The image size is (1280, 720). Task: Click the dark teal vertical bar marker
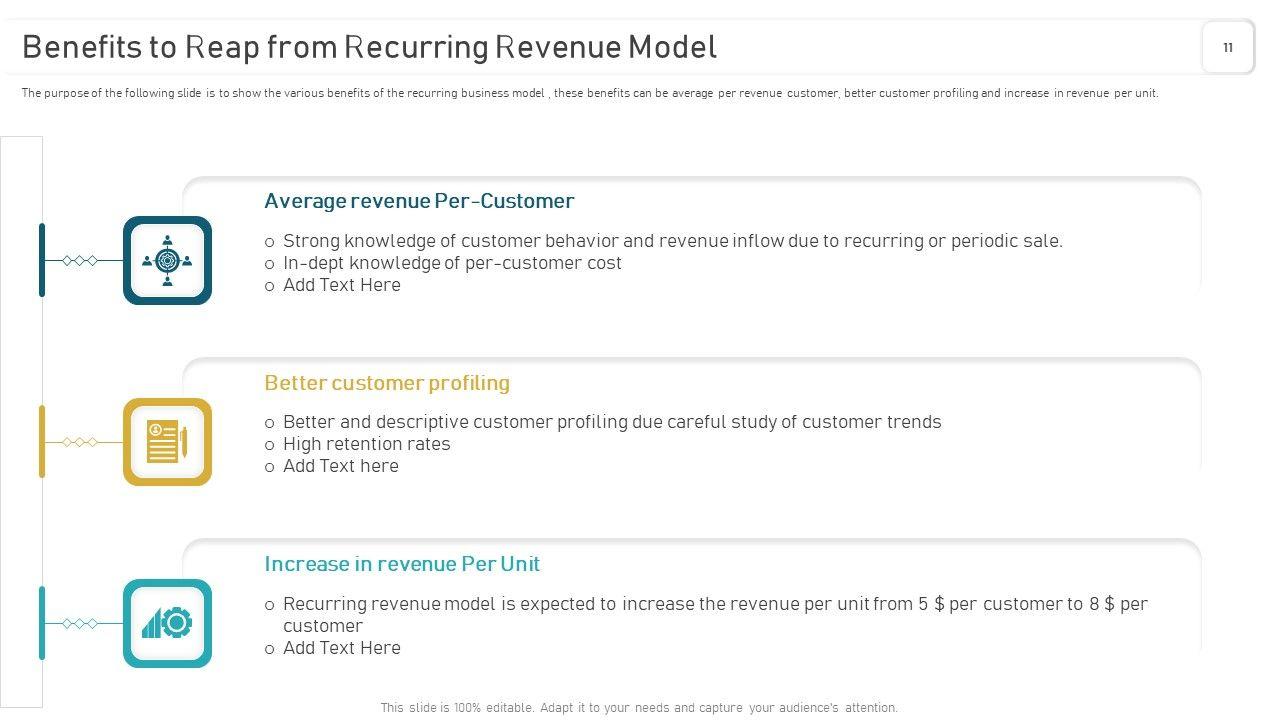[42, 260]
